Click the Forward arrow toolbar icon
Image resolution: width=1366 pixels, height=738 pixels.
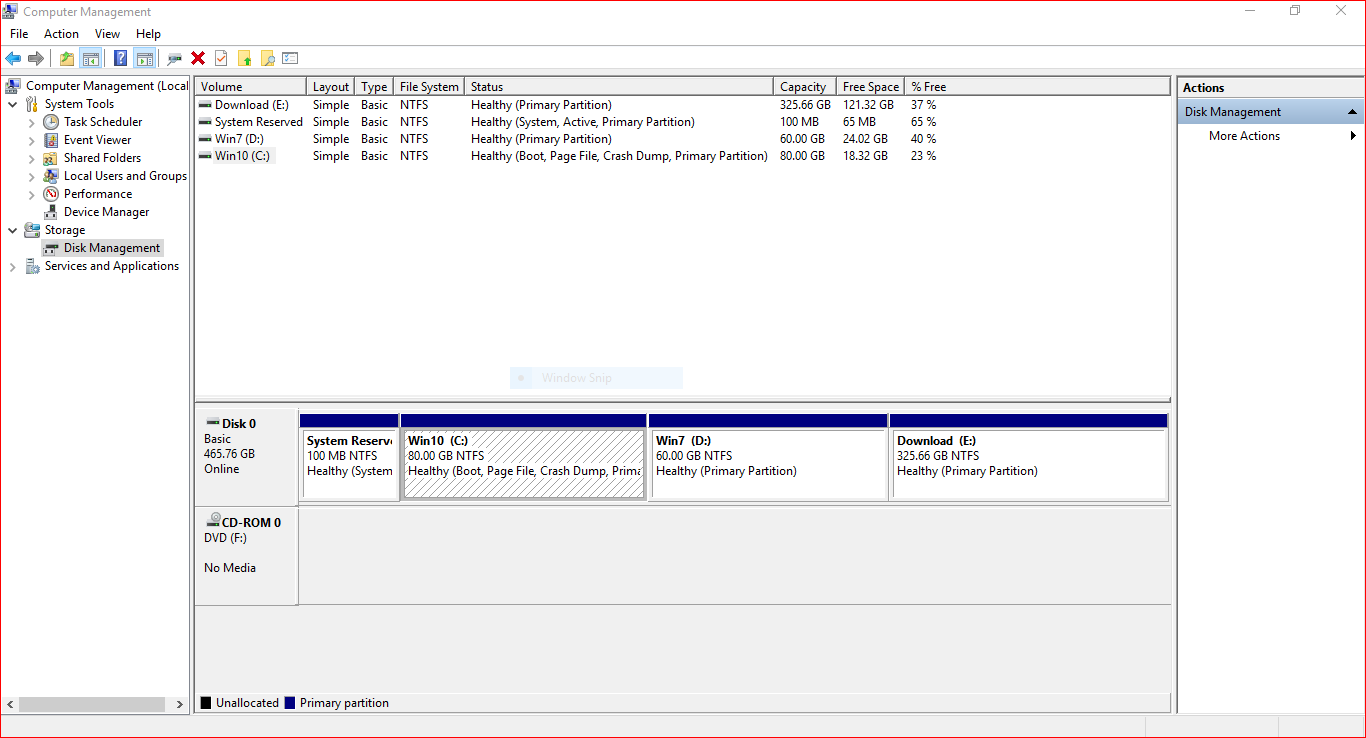pyautogui.click(x=36, y=59)
